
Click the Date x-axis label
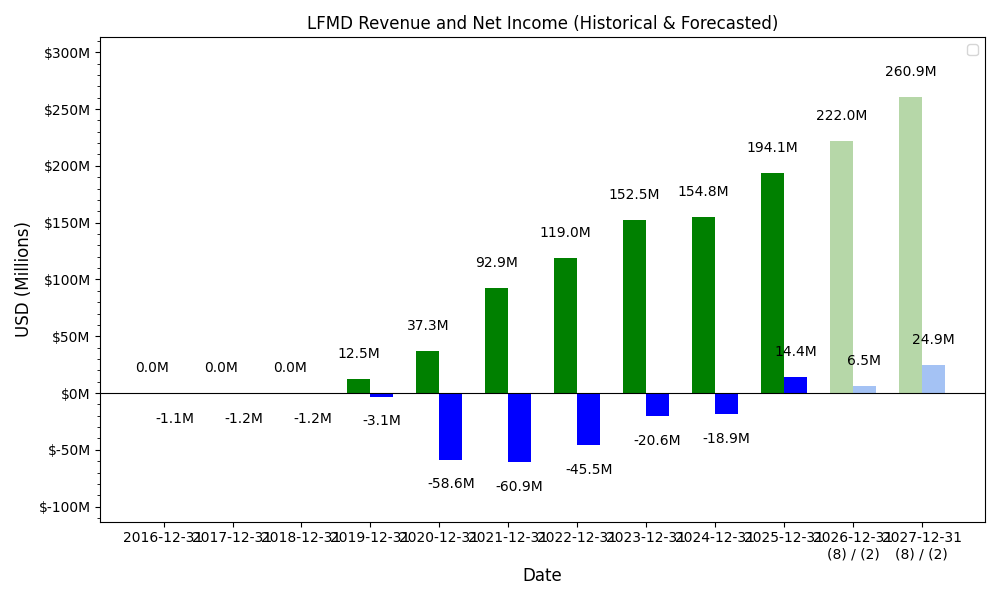point(542,575)
